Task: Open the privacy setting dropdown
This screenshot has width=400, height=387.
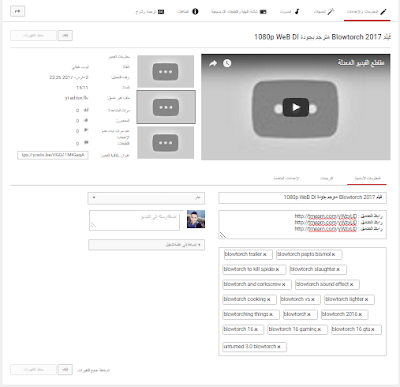Action: [146, 198]
